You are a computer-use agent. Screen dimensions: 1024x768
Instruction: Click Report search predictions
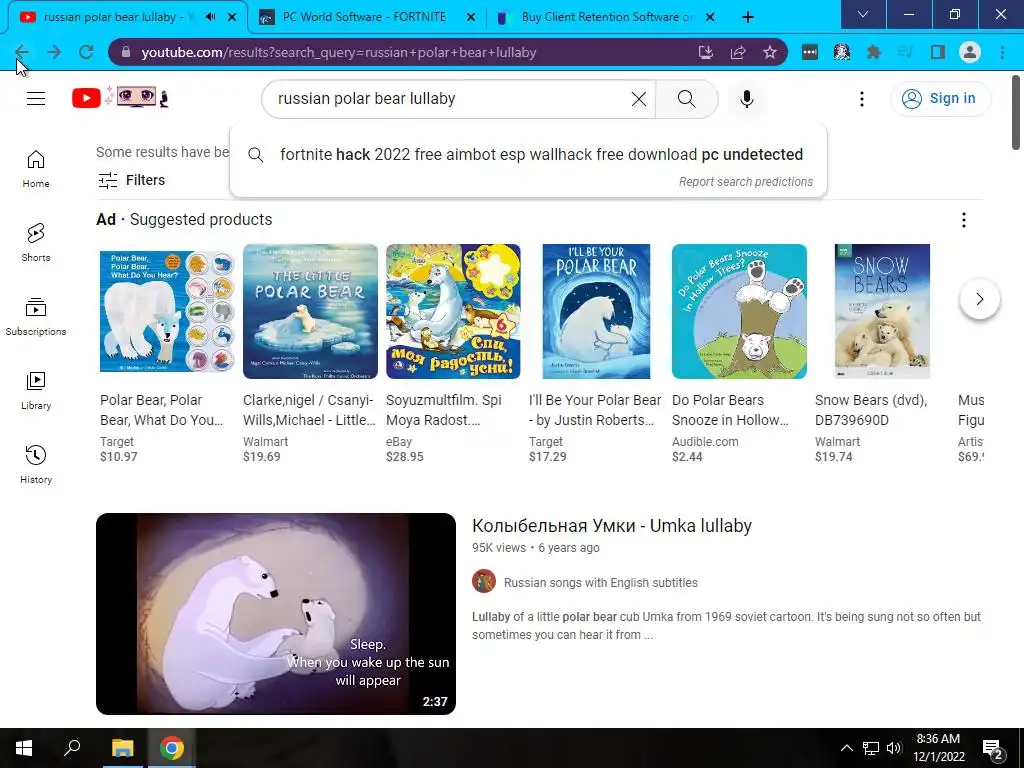tap(746, 182)
